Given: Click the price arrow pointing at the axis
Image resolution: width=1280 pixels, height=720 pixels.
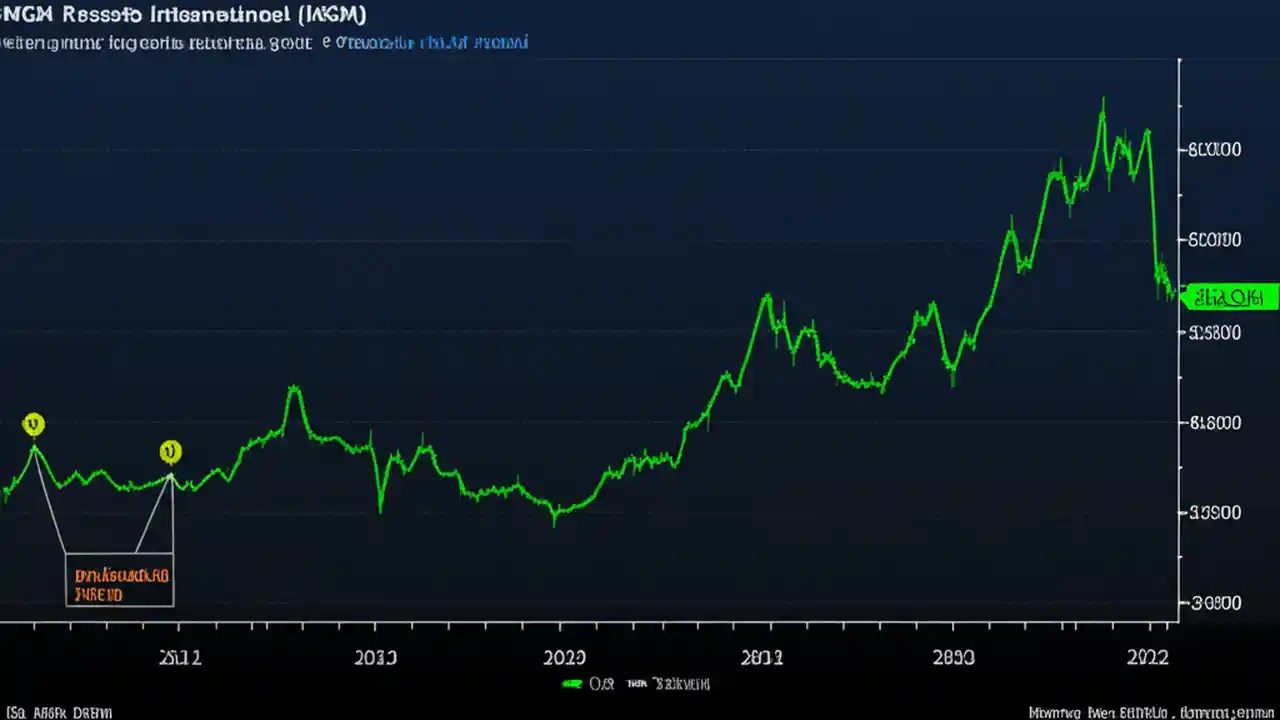Looking at the screenshot, I should tap(1185, 297).
